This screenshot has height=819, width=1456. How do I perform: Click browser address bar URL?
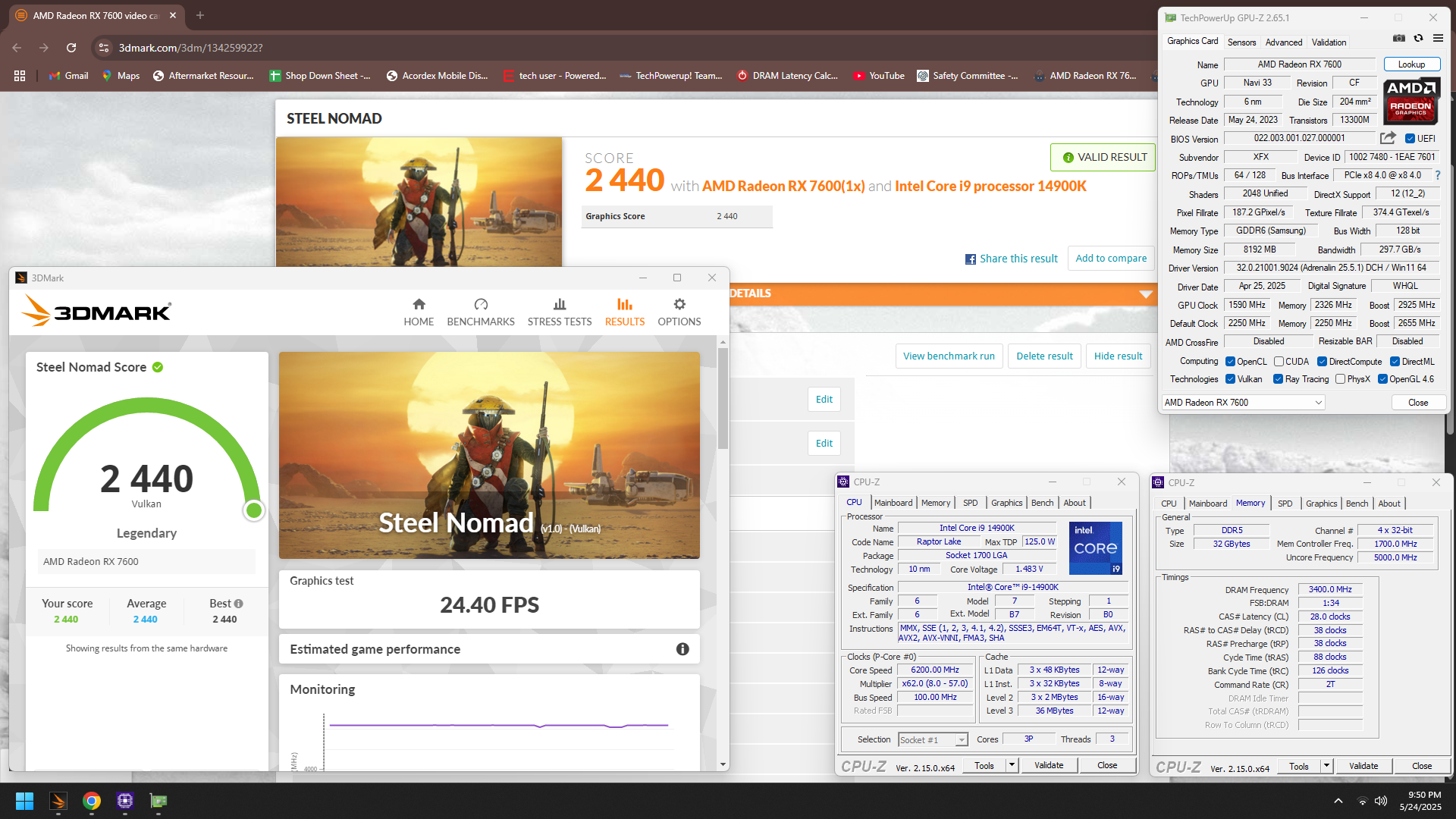click(190, 48)
